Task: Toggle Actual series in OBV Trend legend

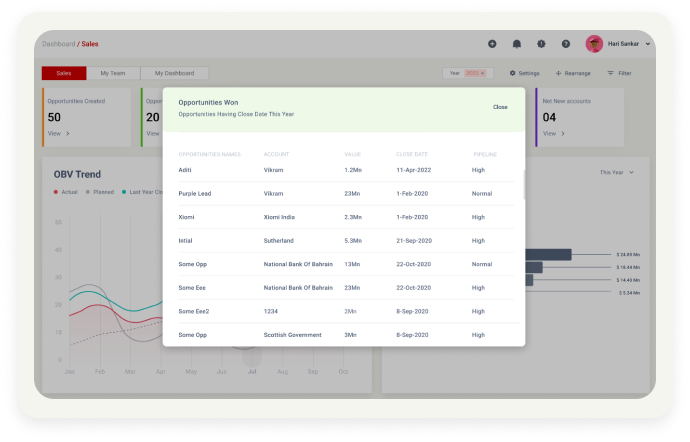Action: click(x=67, y=191)
